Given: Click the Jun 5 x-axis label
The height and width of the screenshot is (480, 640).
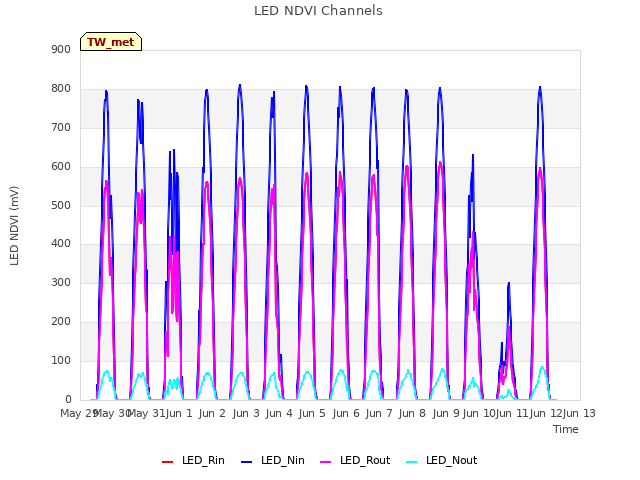Looking at the screenshot, I should (x=312, y=413).
